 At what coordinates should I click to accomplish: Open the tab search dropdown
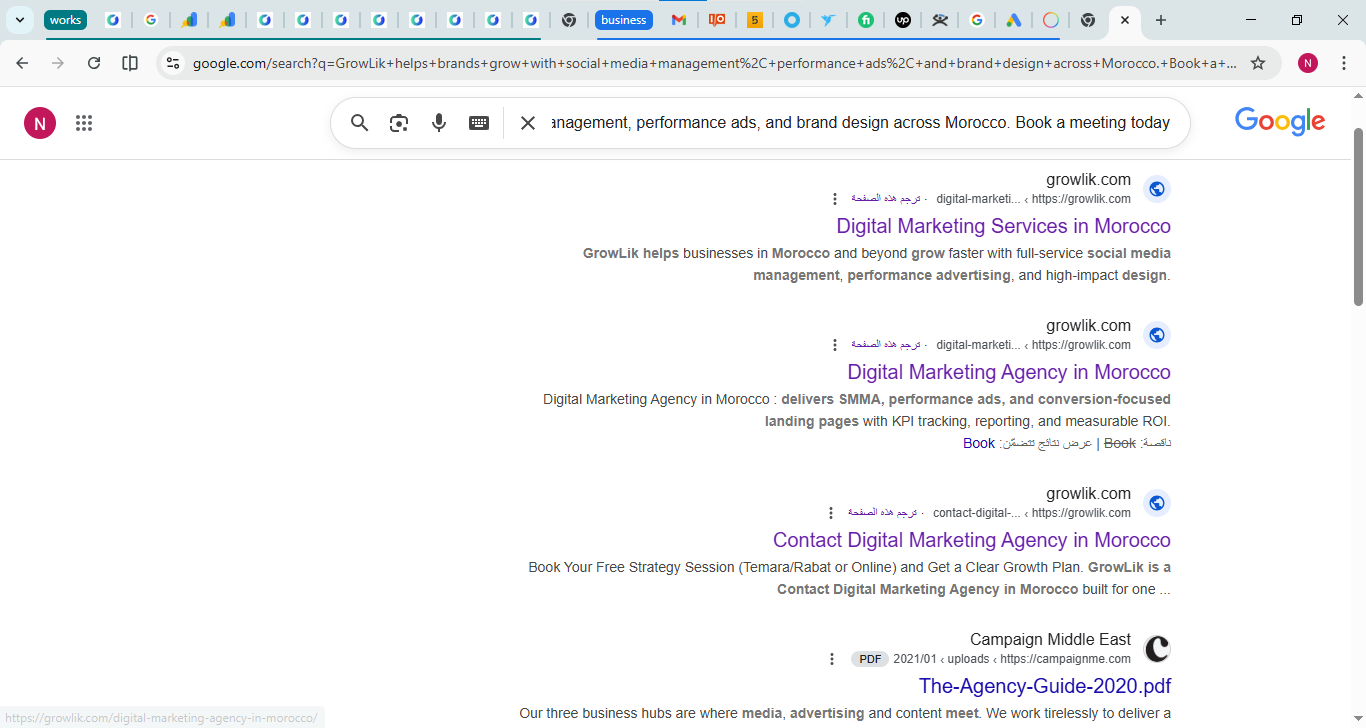tap(20, 20)
